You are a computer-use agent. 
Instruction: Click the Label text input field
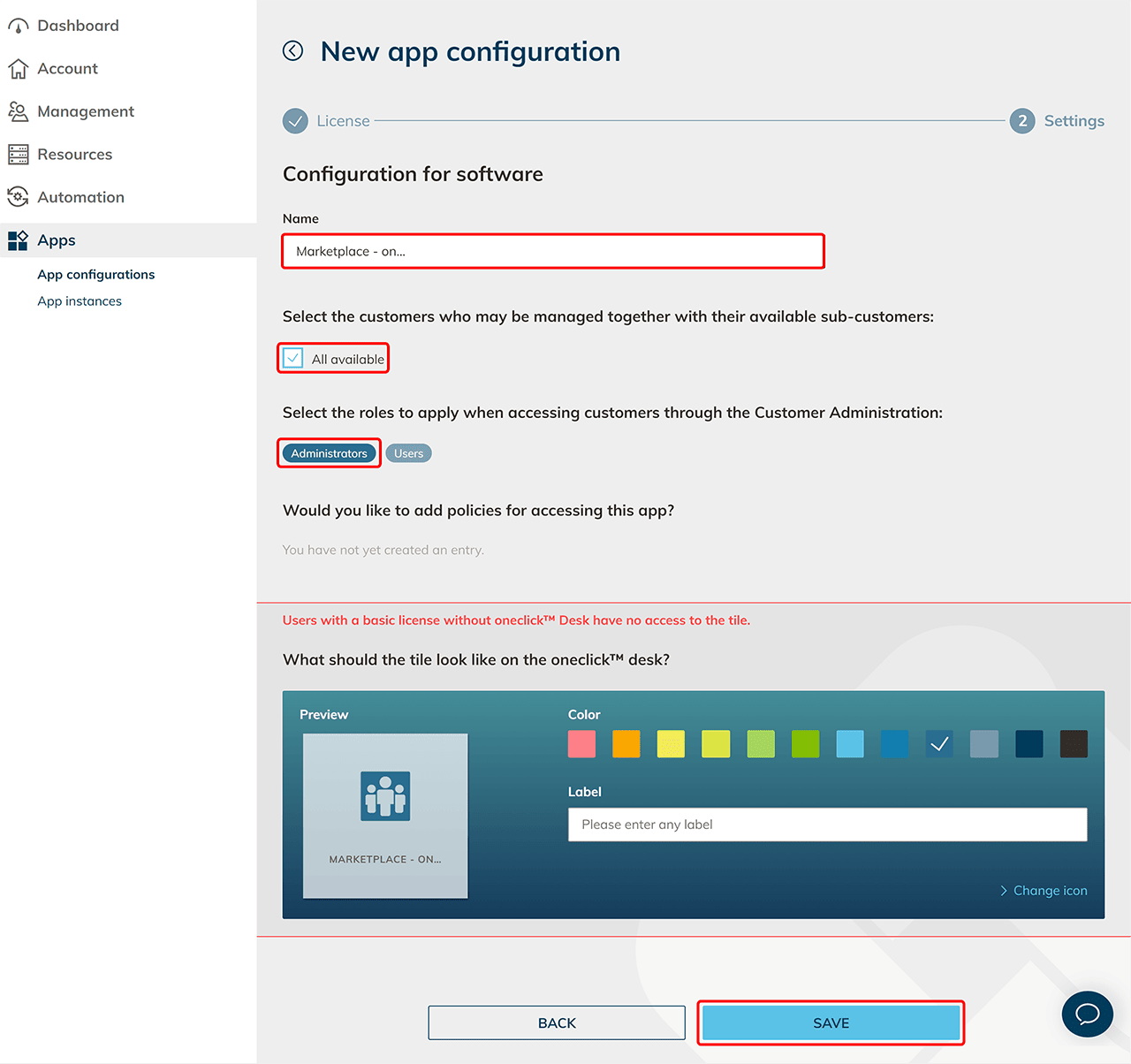(827, 825)
